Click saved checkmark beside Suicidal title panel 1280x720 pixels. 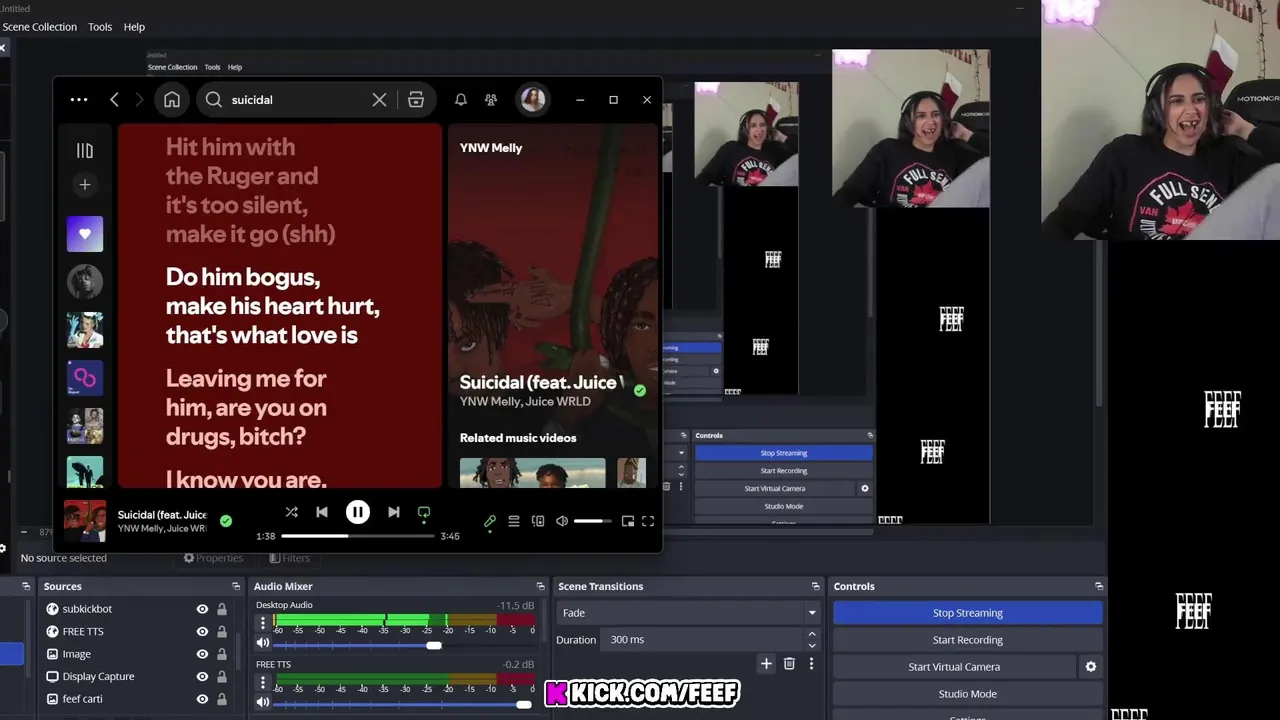click(x=640, y=391)
